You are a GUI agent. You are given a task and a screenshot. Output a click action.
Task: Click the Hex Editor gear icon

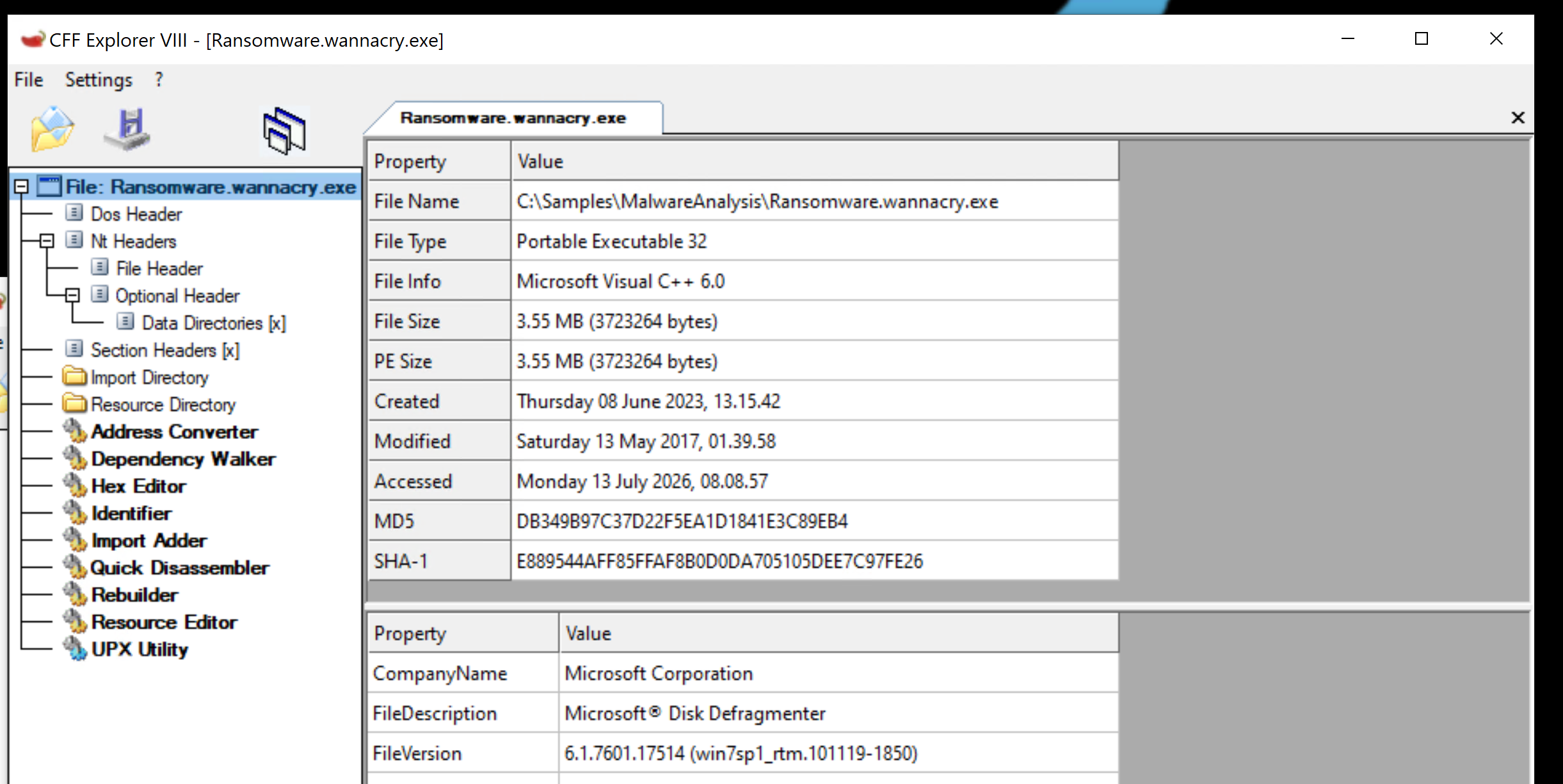pyautogui.click(x=75, y=485)
